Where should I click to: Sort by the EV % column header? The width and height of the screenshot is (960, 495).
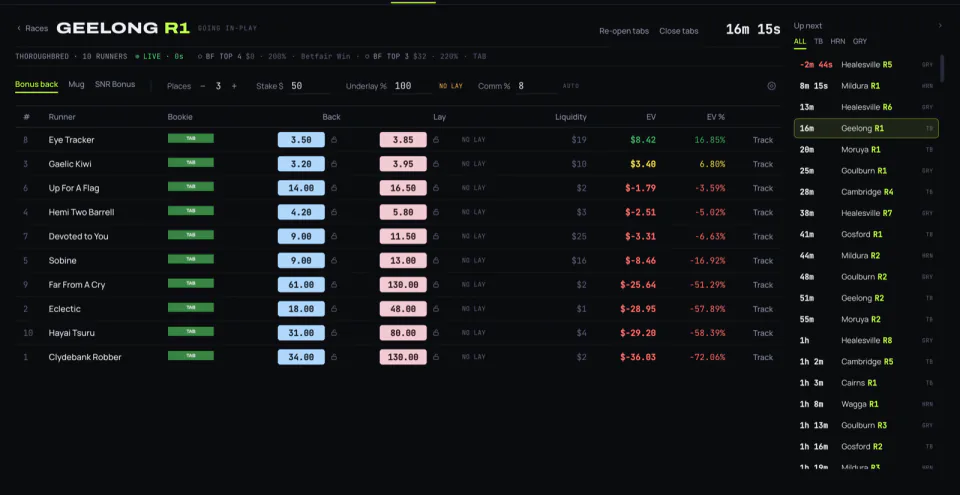click(x=716, y=116)
